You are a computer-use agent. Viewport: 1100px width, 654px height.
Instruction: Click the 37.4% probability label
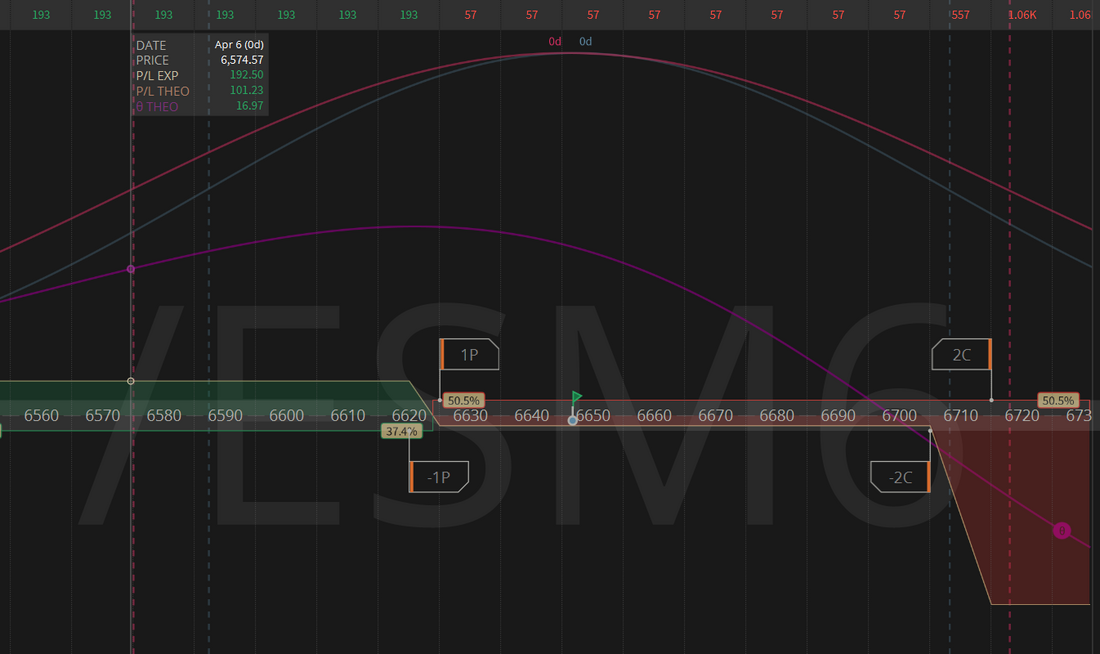(x=400, y=431)
